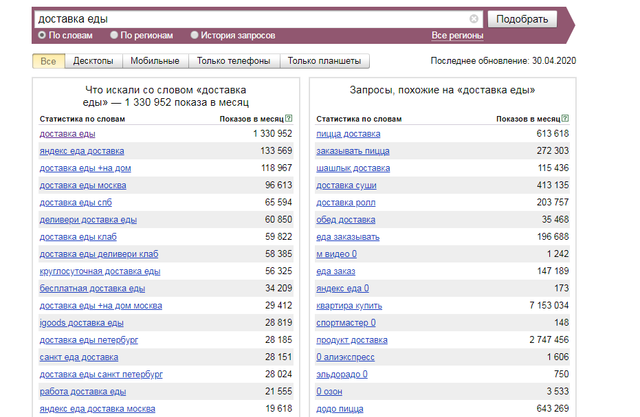The image size is (640, 417).
Task: Open the 'спортмастер 0' similar query
Action: click(x=346, y=322)
